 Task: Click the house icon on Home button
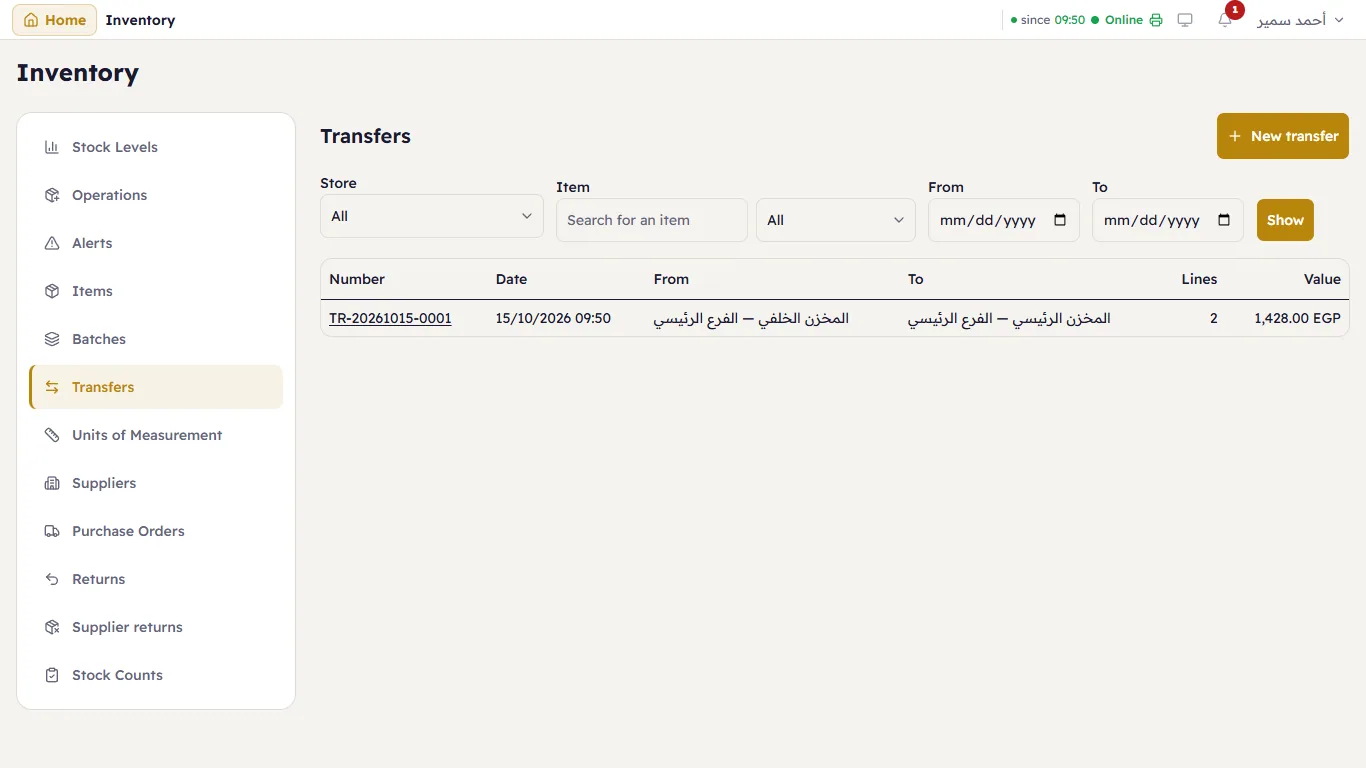click(x=31, y=20)
